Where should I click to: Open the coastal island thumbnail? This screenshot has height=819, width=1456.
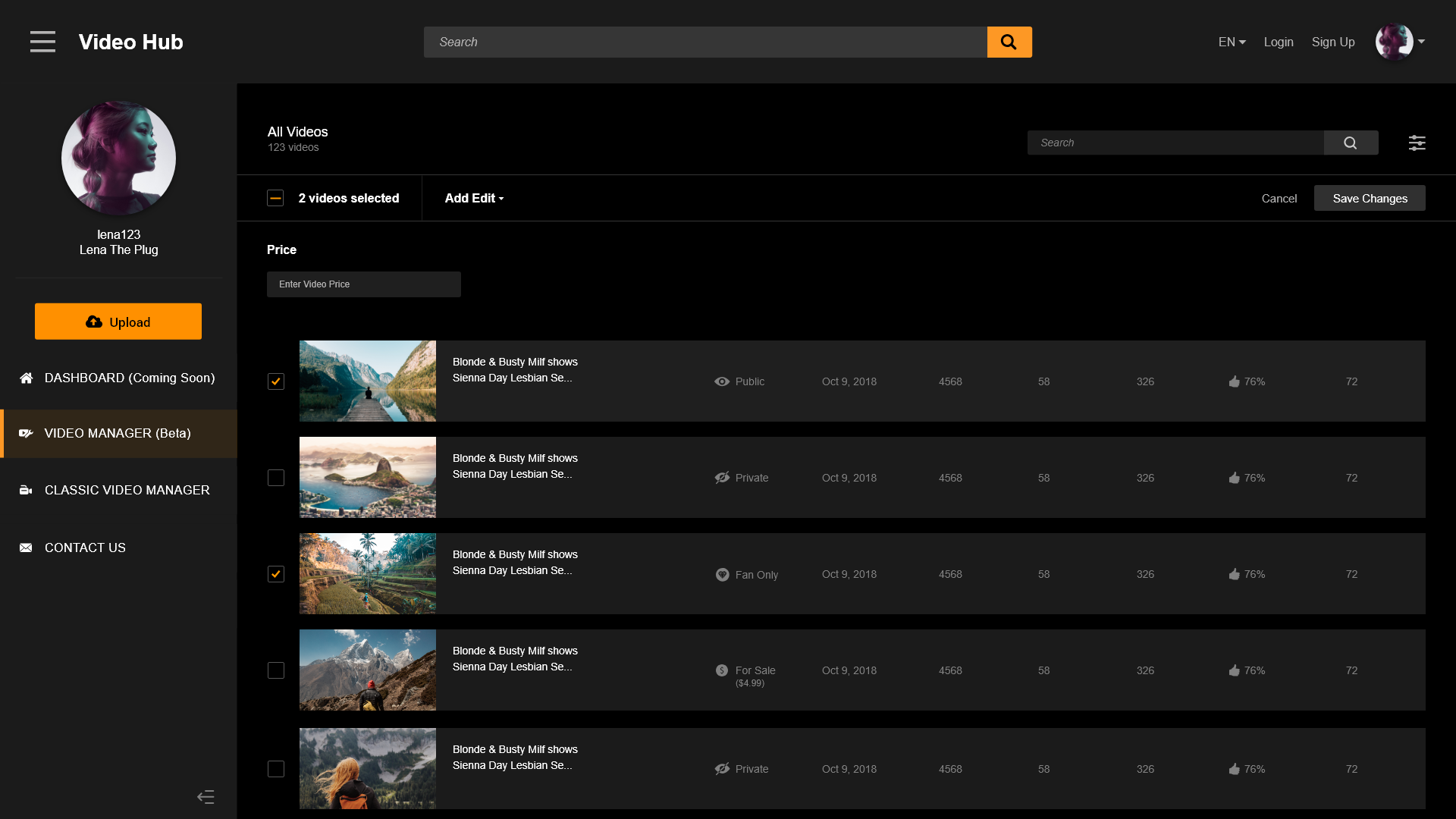pyautogui.click(x=368, y=477)
